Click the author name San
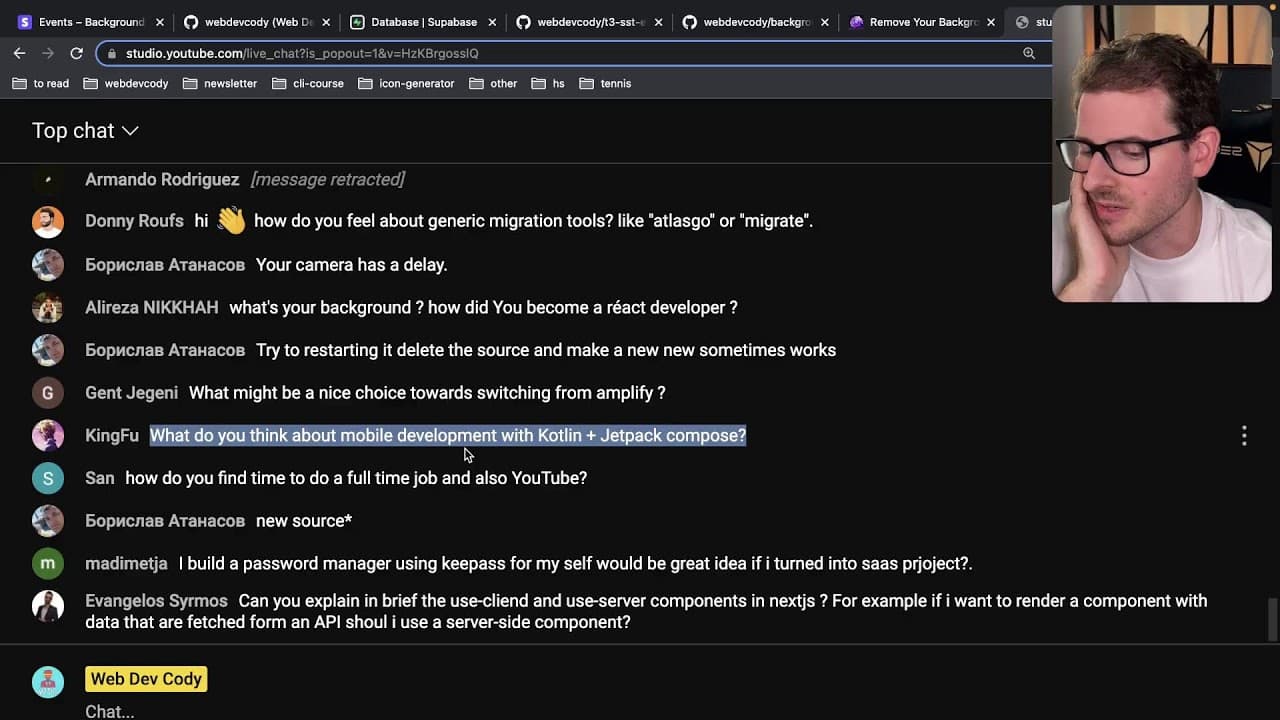 tap(100, 478)
